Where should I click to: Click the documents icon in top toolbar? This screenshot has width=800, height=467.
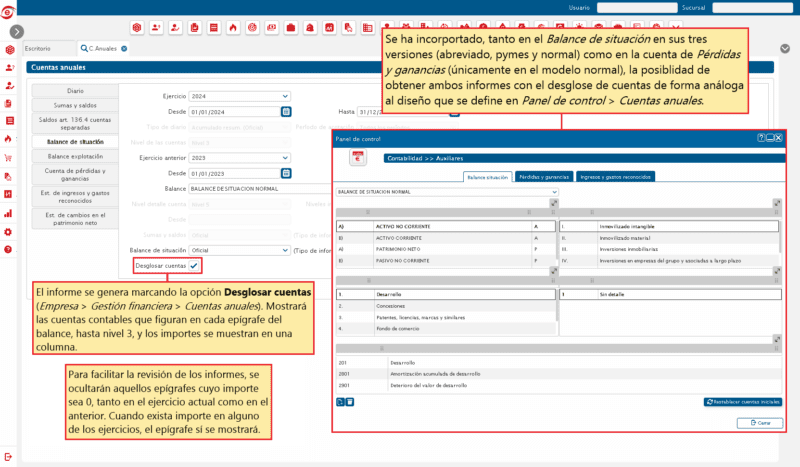pos(194,28)
